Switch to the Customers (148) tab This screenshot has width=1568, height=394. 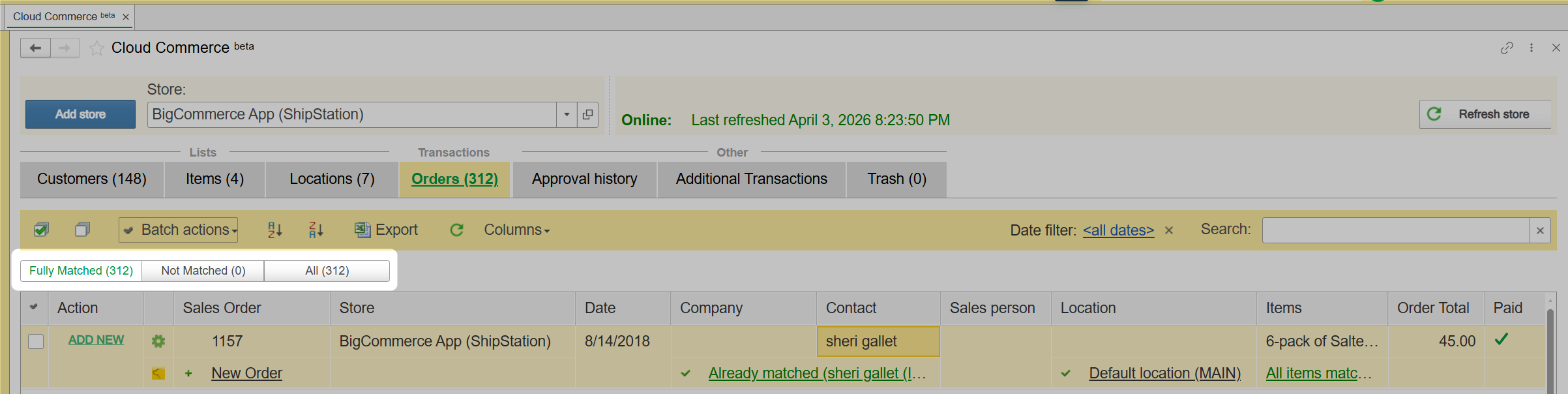click(92, 179)
